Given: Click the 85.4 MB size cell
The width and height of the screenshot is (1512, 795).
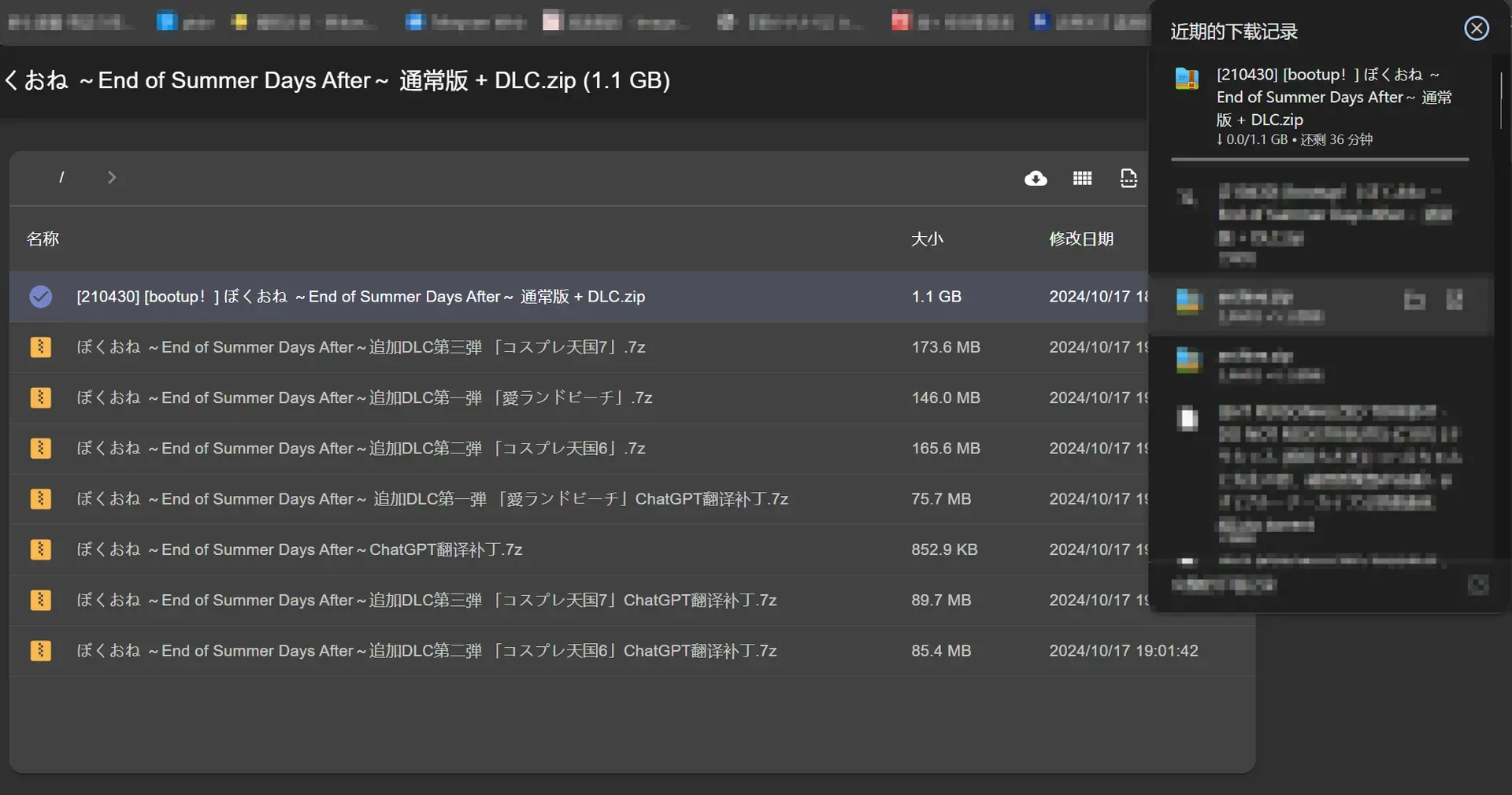Looking at the screenshot, I should pyautogui.click(x=941, y=651).
